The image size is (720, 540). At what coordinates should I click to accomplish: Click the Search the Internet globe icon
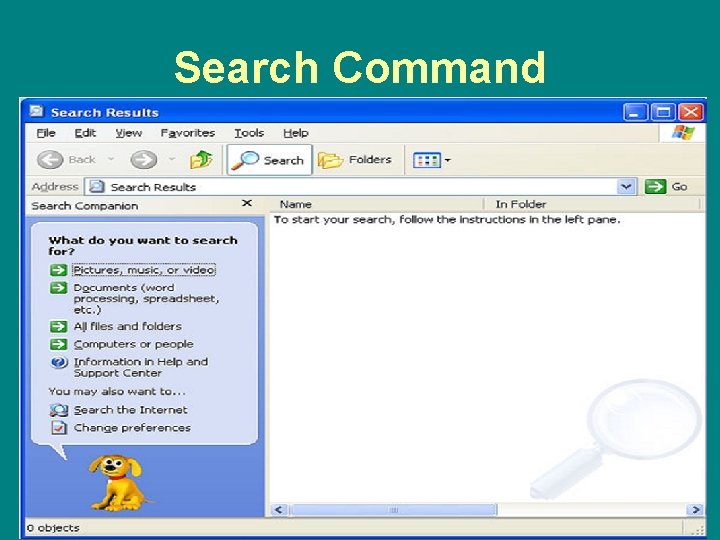coord(59,410)
